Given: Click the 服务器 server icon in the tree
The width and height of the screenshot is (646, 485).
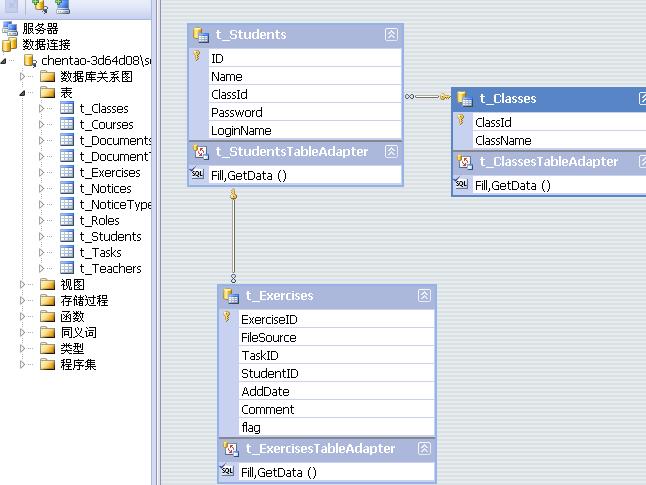Looking at the screenshot, I should (x=10, y=29).
